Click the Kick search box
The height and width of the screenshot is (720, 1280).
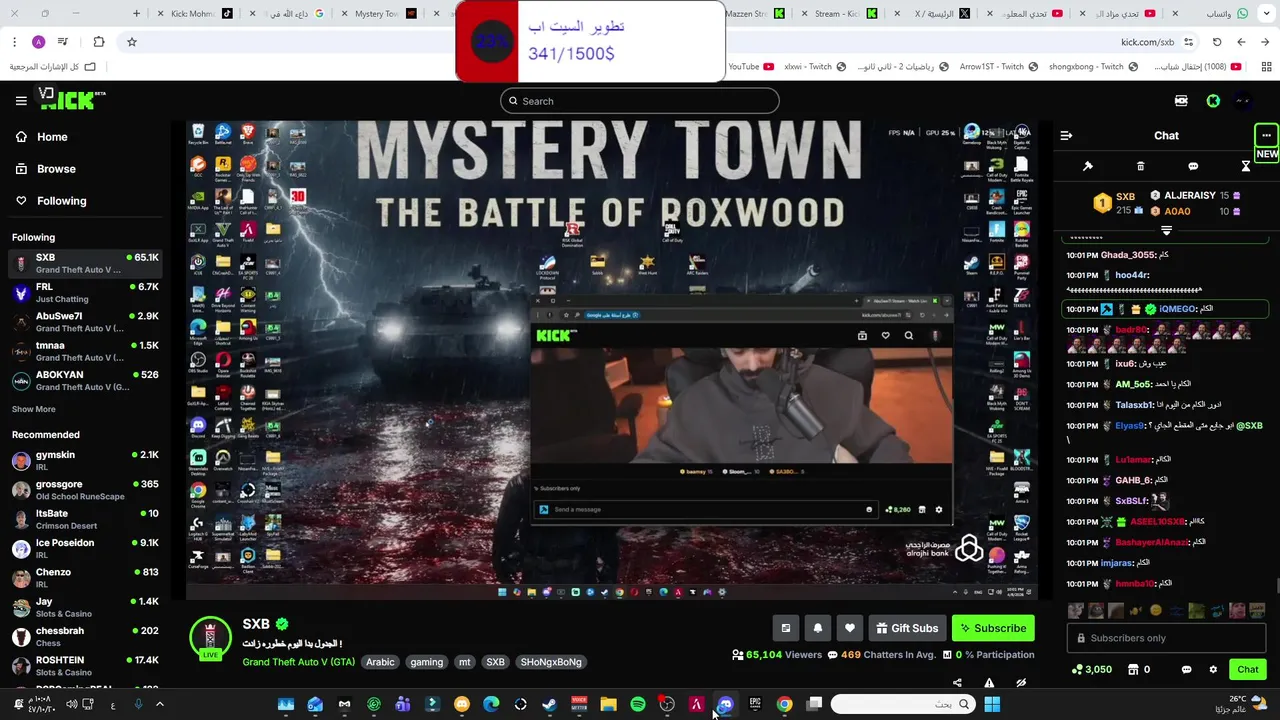click(640, 101)
